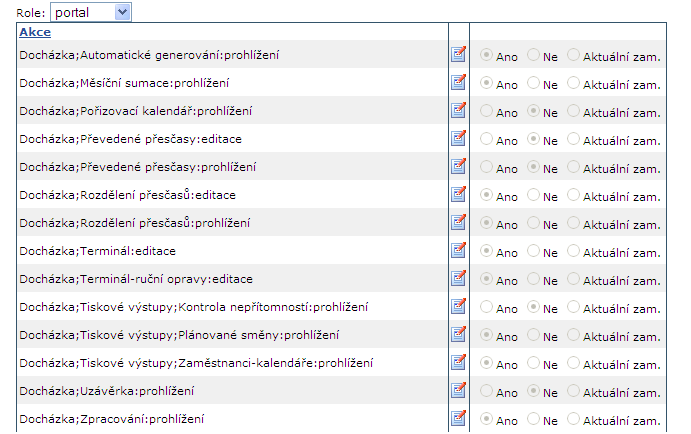This screenshot has width=691, height=434.
Task: Pick Aktuální zam. for Zaměstnanci-kalendáře:prohlížení
Action: pos(573,362)
